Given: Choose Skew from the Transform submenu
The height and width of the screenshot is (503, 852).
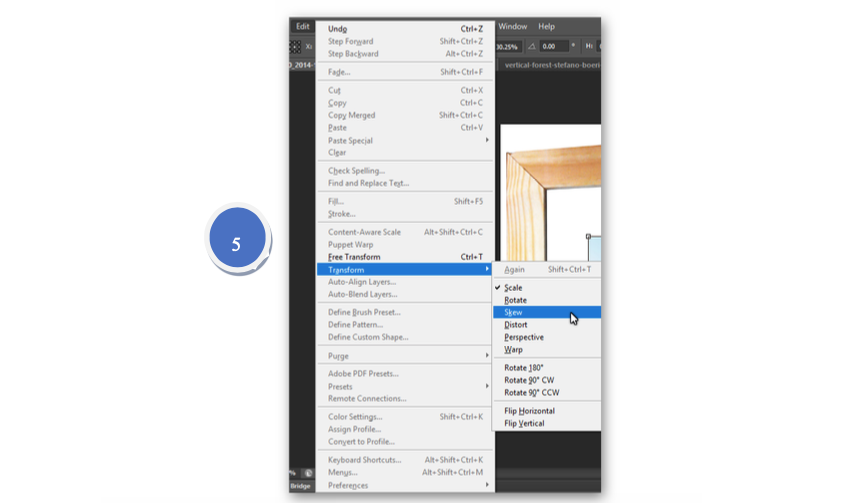Looking at the screenshot, I should point(514,312).
